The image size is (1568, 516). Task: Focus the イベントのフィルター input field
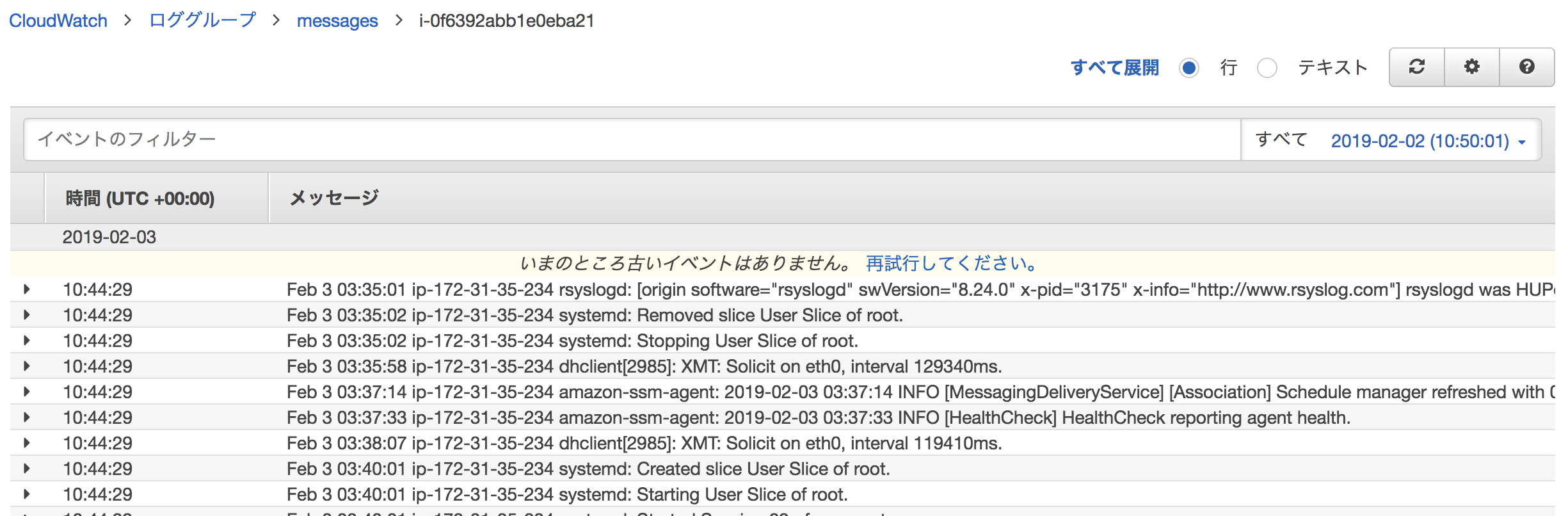(x=632, y=140)
